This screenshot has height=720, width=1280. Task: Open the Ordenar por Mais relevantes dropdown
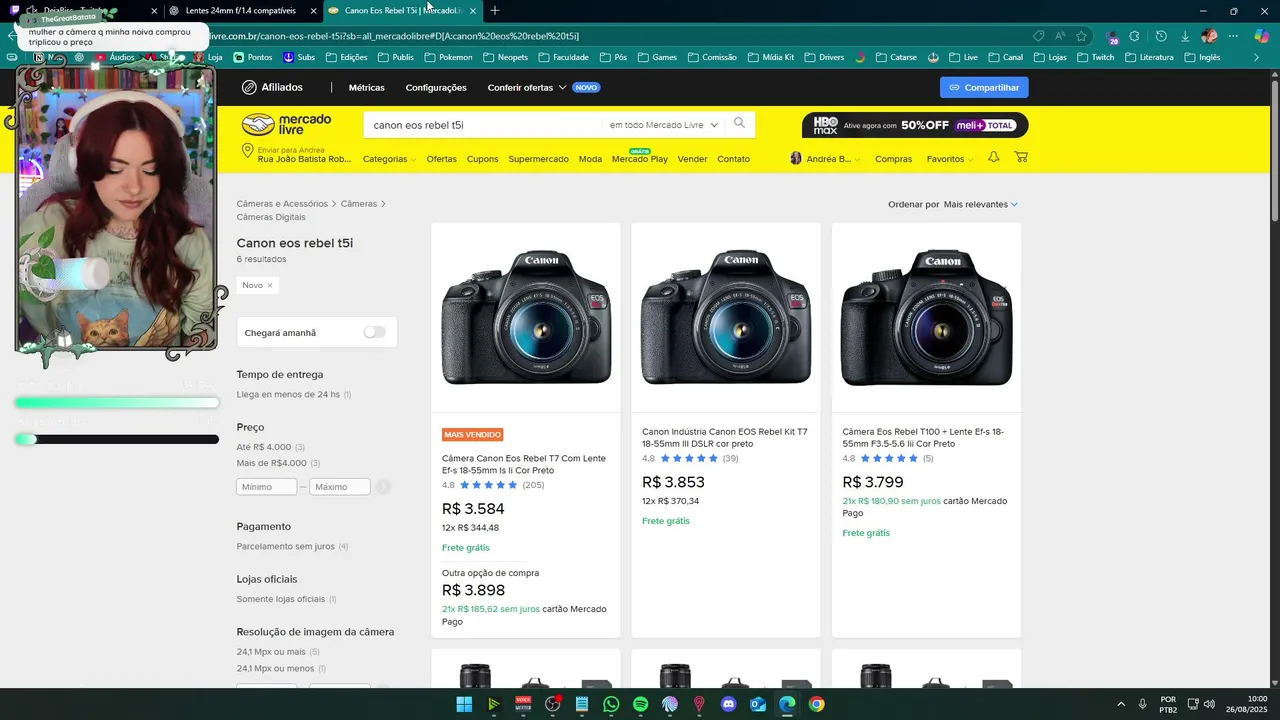[980, 204]
